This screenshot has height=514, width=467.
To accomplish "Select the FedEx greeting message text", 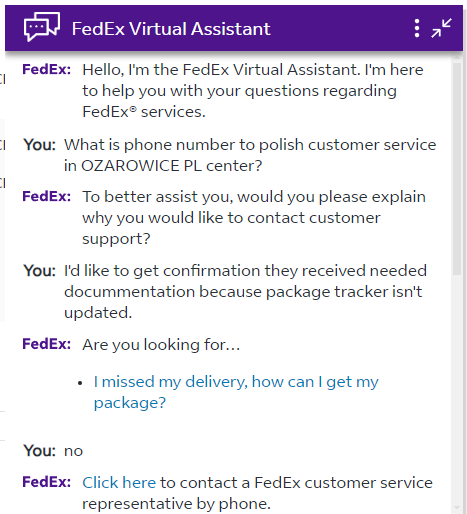I will [253, 91].
